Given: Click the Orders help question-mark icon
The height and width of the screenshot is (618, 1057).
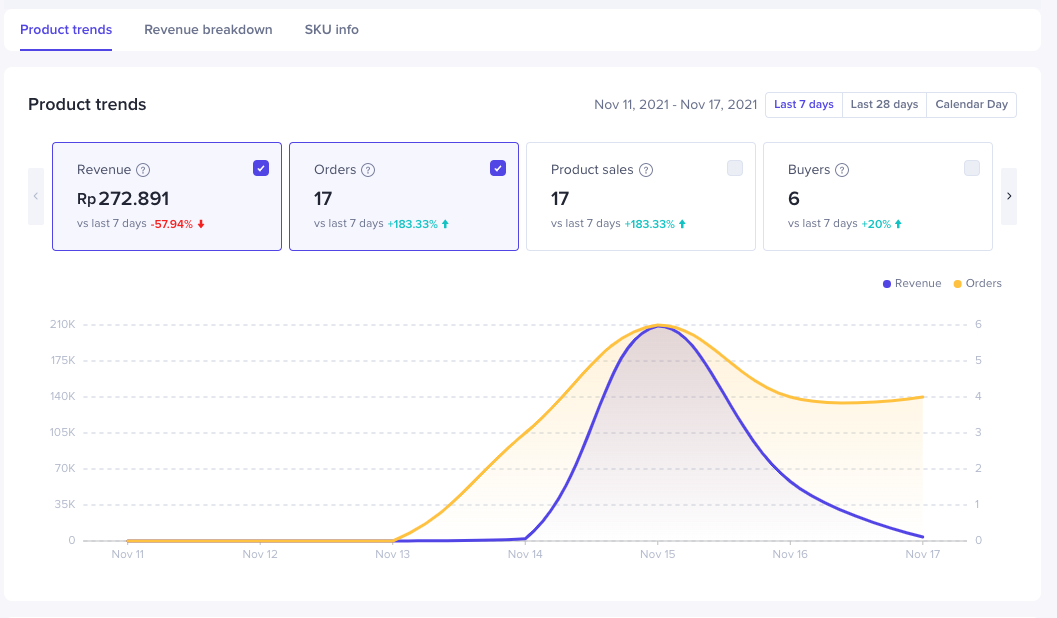Looking at the screenshot, I should click(x=368, y=170).
